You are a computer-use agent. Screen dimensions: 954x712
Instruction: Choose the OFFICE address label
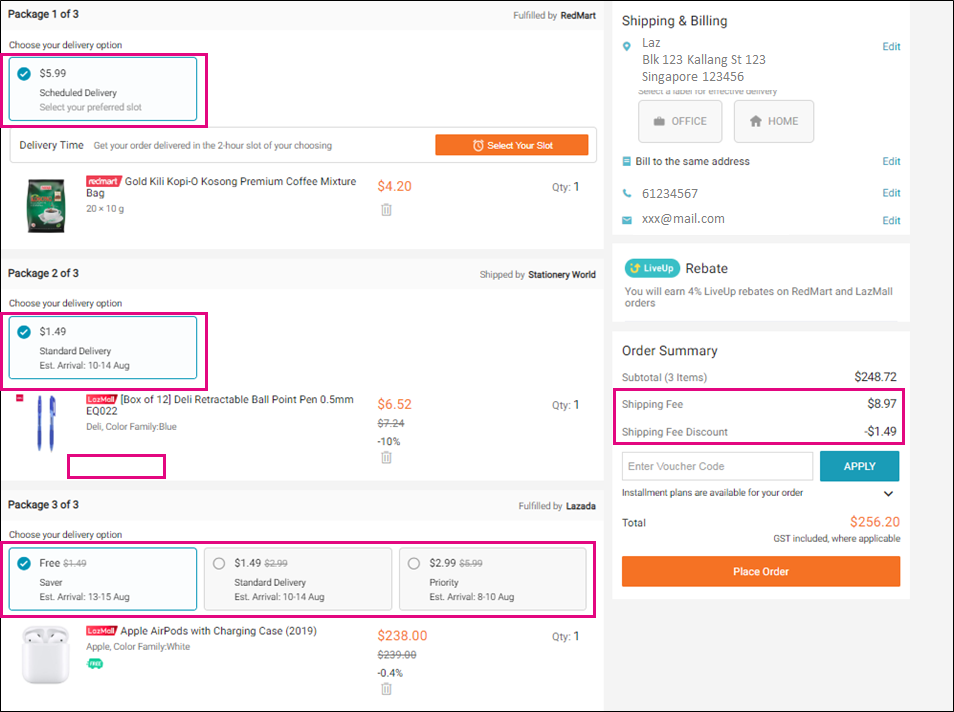[x=680, y=121]
